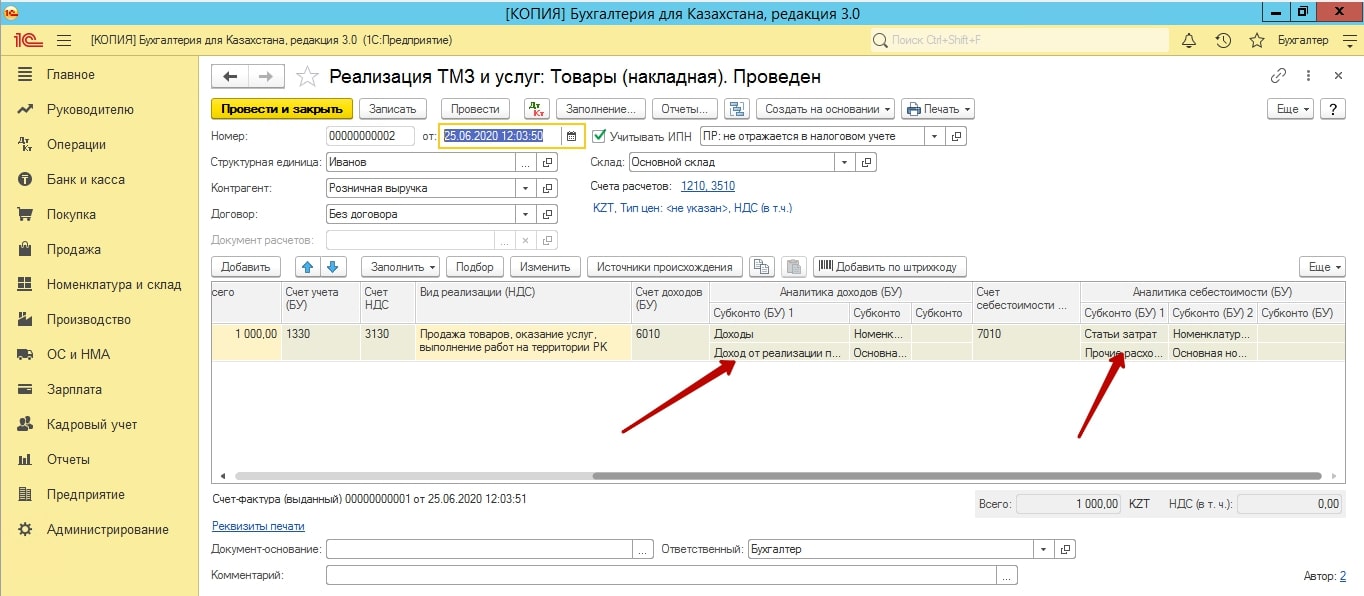
Task: Go to Номенклатура и склад section
Action: click(113, 284)
